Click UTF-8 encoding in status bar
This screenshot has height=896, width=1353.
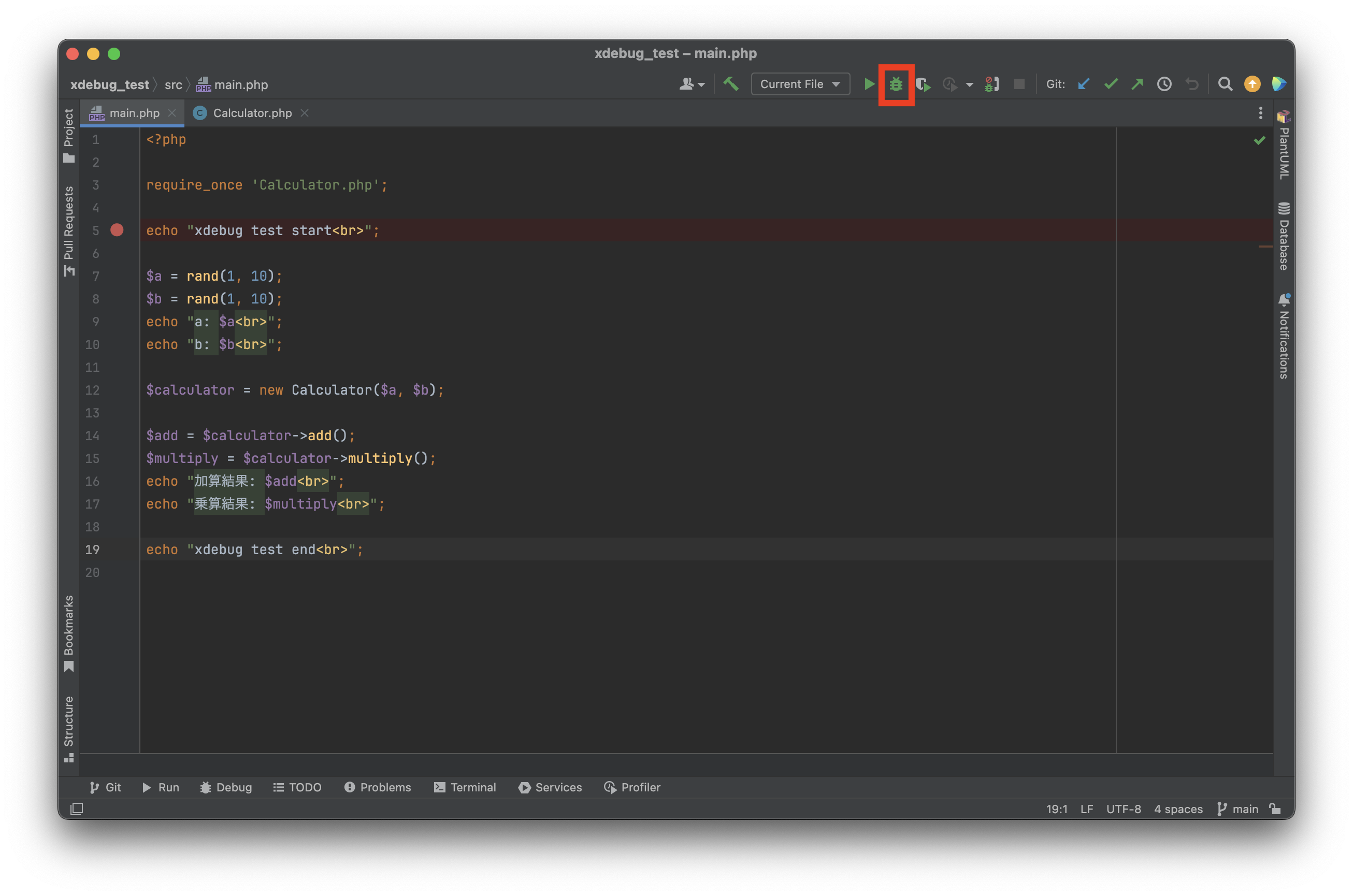click(x=1122, y=808)
